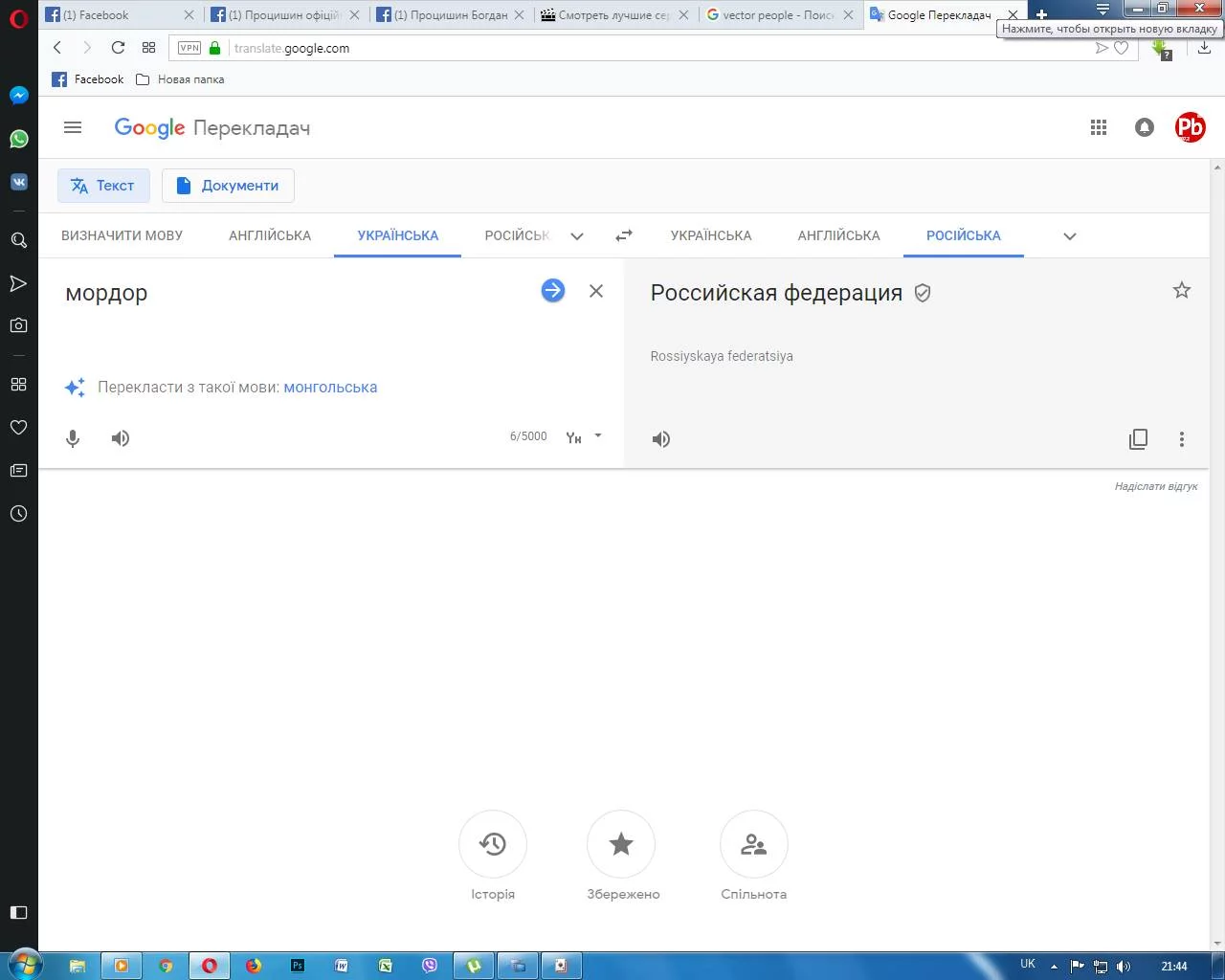Open notifications bell
The image size is (1225, 980).
point(1144,126)
